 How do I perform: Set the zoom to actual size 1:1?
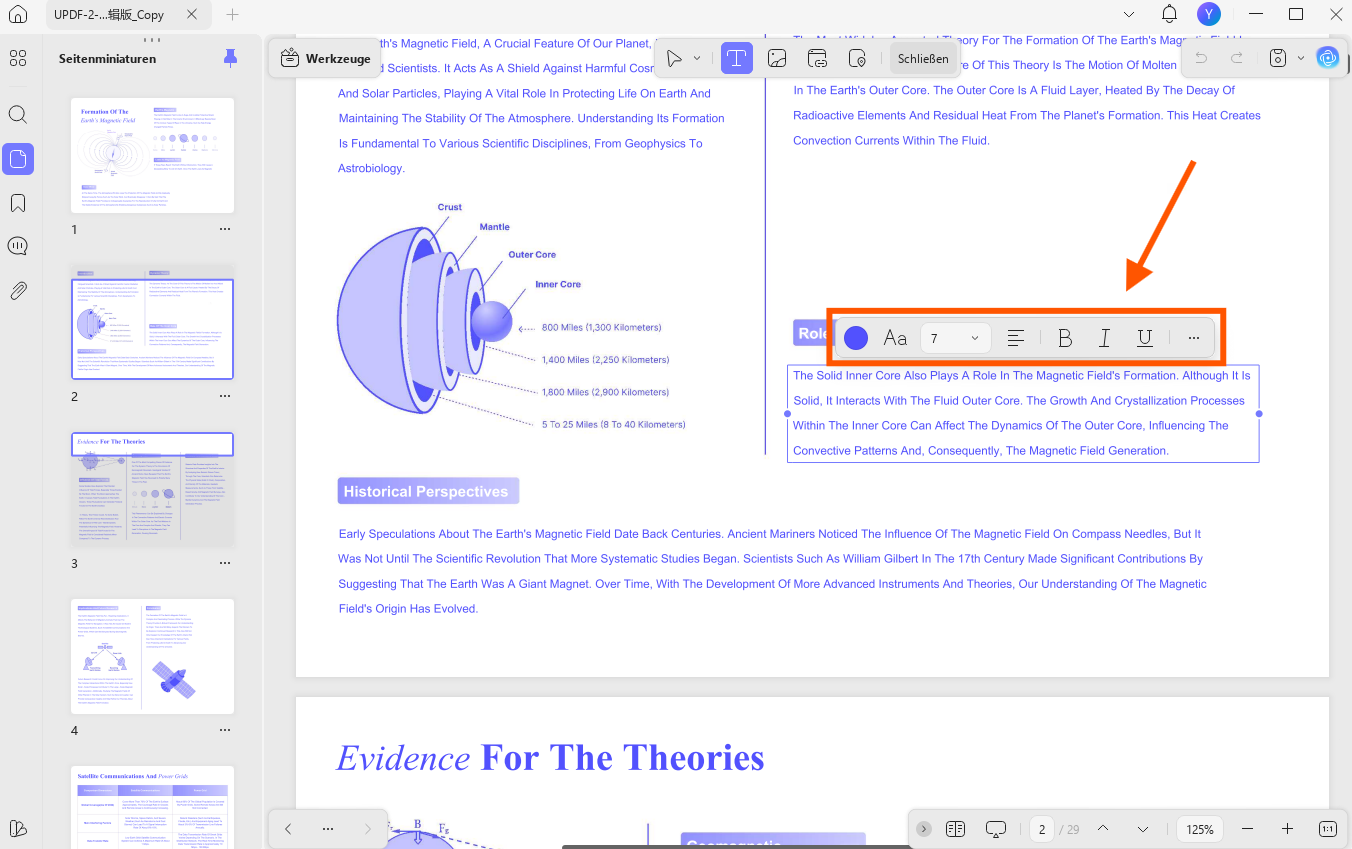[1328, 829]
